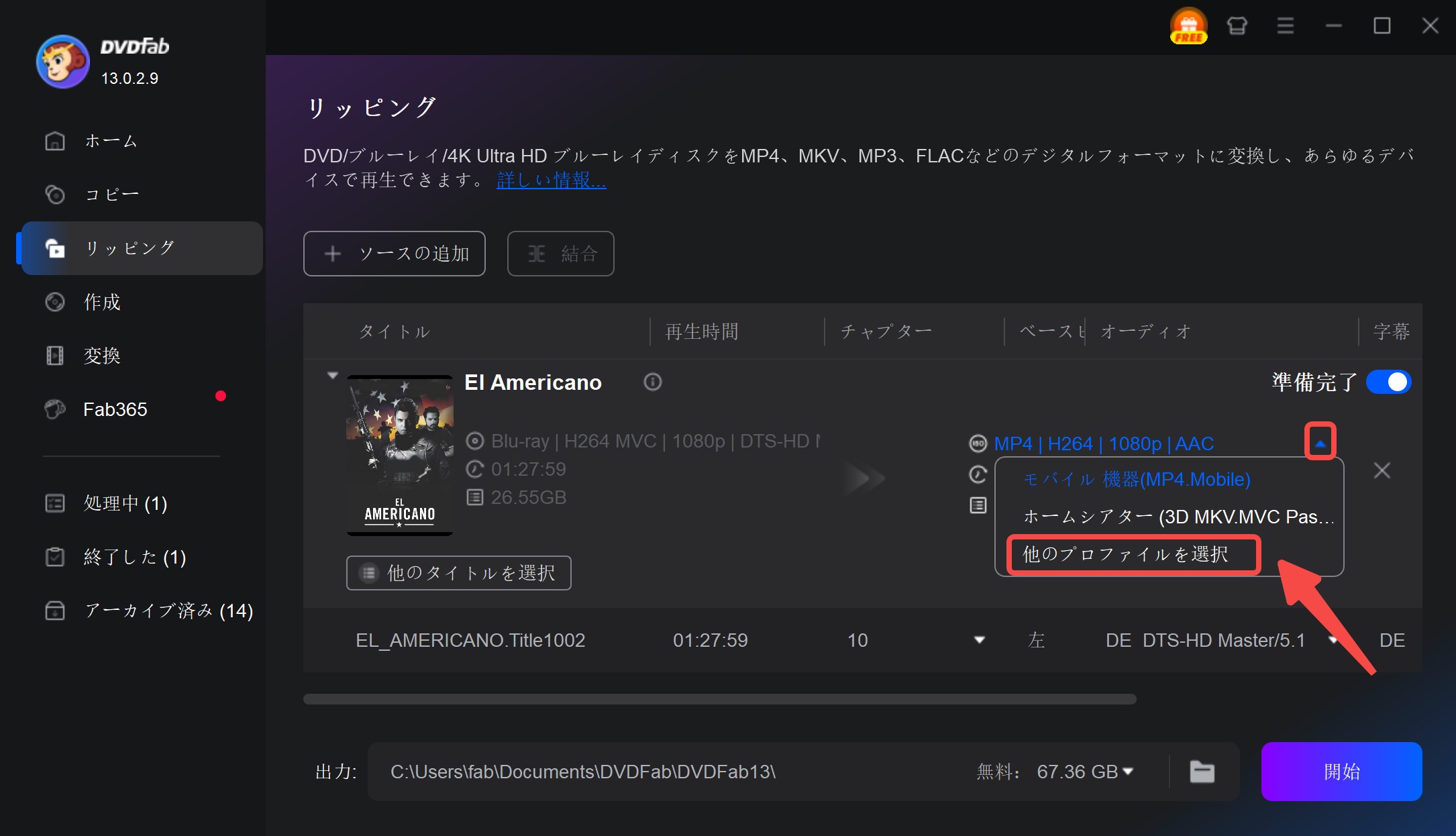Open the FREE gift promotion icon
This screenshot has height=836, width=1456.
pyautogui.click(x=1188, y=25)
